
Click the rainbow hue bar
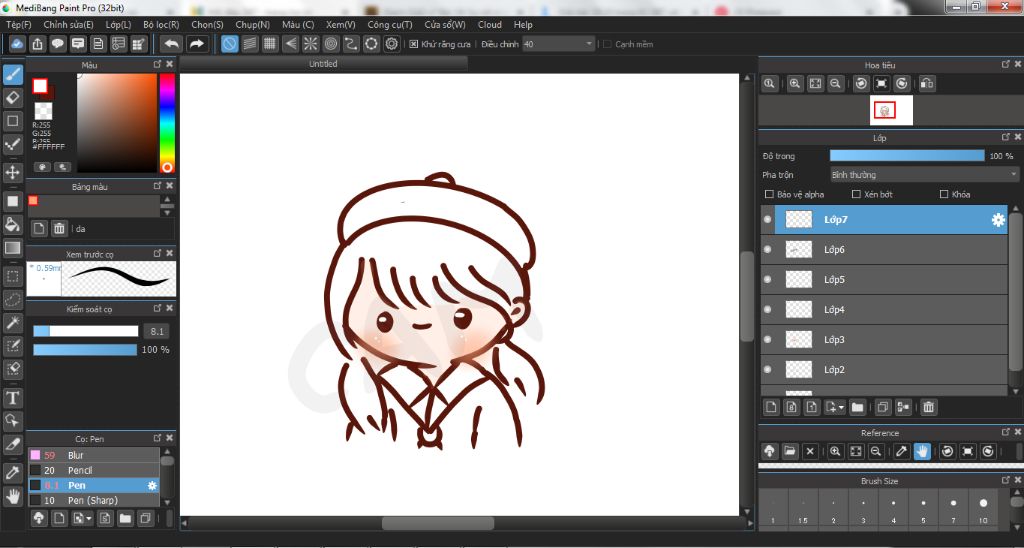point(167,123)
